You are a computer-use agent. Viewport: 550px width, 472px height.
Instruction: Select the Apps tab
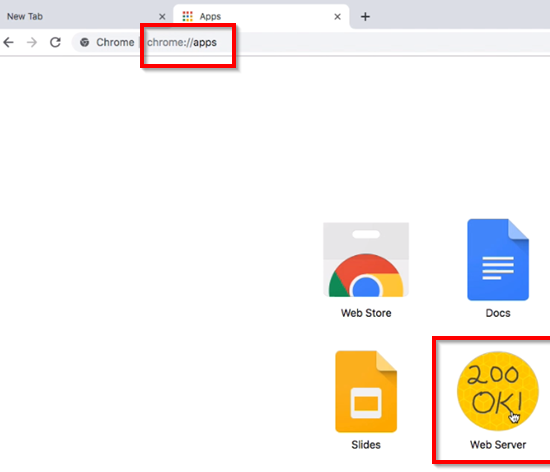coord(261,16)
